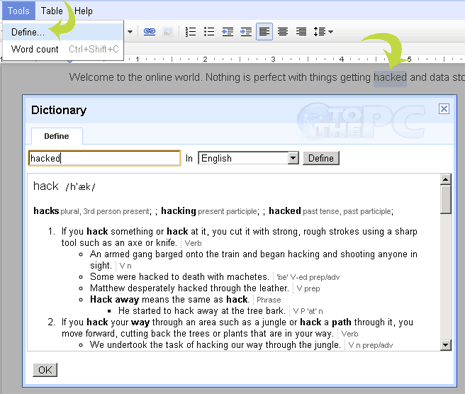This screenshot has width=465, height=394.
Task: Open the line spacing dropdown
Action: coord(323,32)
